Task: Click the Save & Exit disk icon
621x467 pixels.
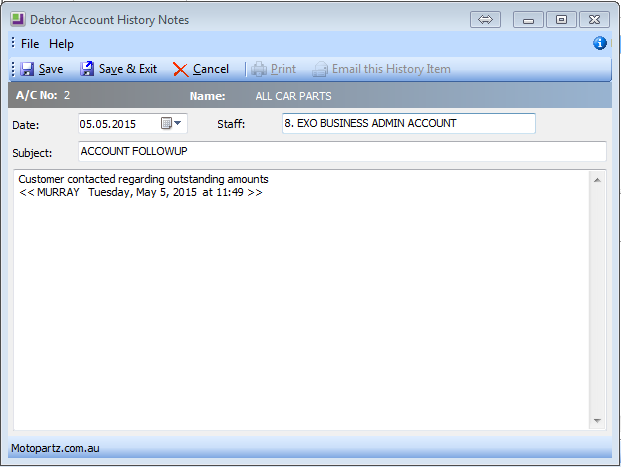Action: pyautogui.click(x=87, y=69)
